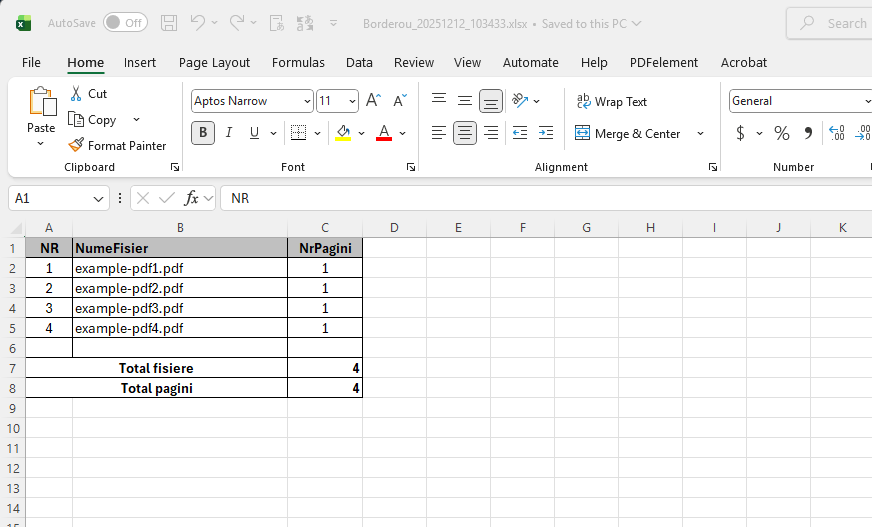
Task: Open Alignment settings dialog launcher
Action: point(712,167)
